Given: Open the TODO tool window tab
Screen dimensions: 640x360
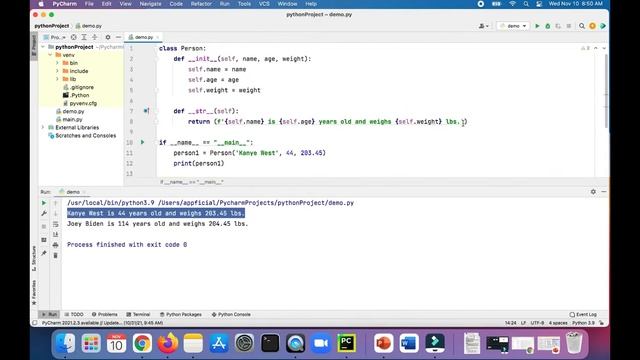Looking at the screenshot, I should pos(74,314).
